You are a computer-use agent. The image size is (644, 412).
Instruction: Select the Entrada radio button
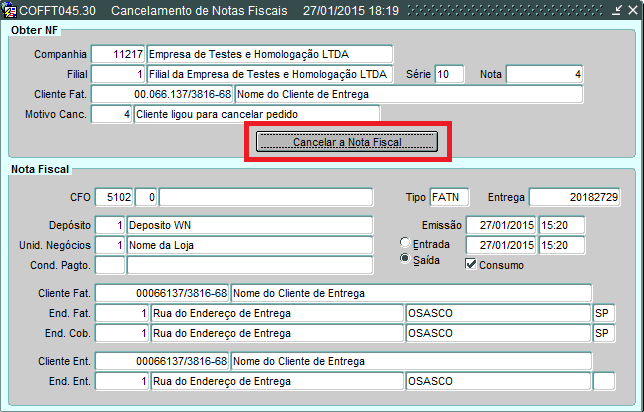[x=405, y=243]
